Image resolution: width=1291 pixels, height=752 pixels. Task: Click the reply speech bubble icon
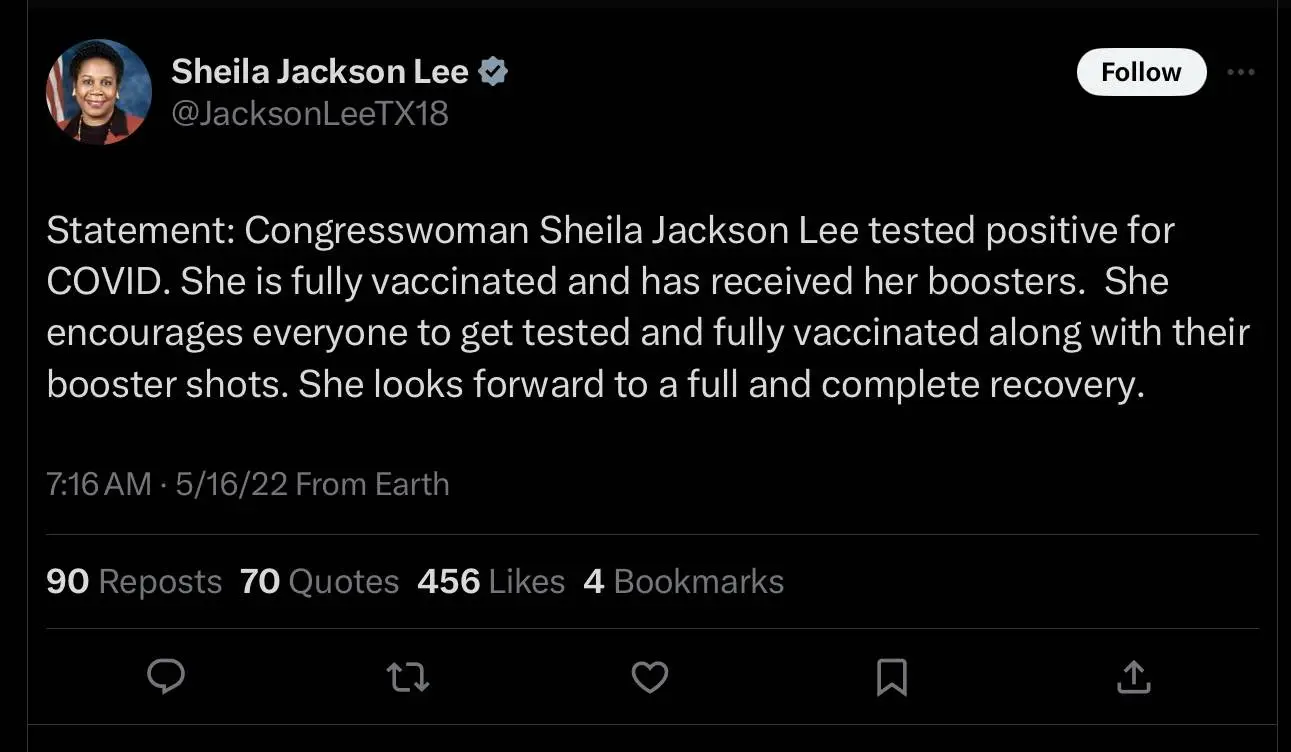tap(166, 677)
